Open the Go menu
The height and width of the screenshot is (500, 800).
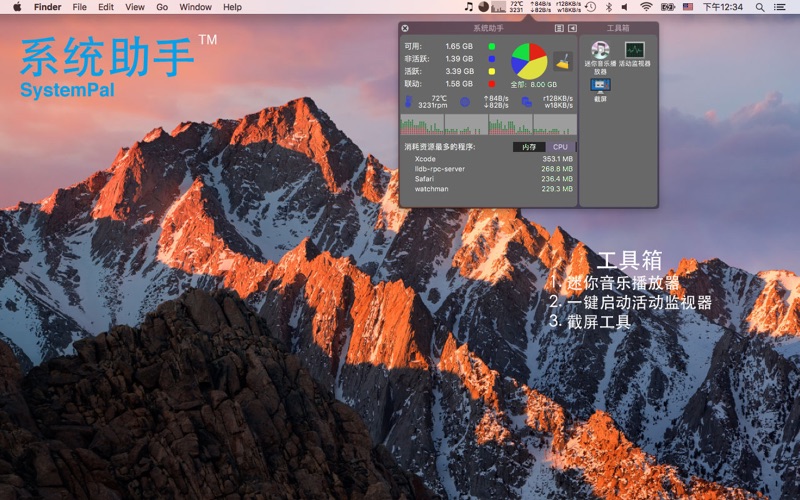click(162, 7)
